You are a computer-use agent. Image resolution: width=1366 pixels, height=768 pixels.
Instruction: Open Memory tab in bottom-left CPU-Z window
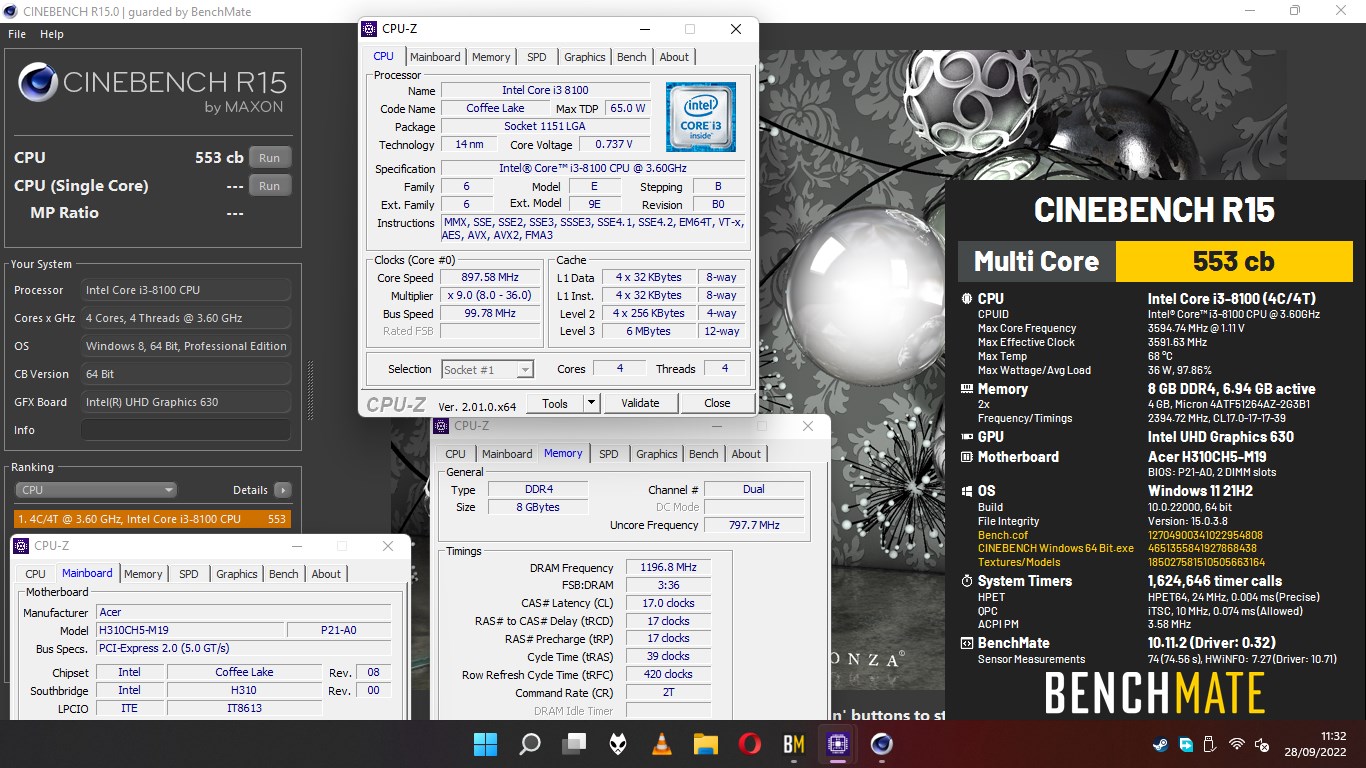pos(143,574)
